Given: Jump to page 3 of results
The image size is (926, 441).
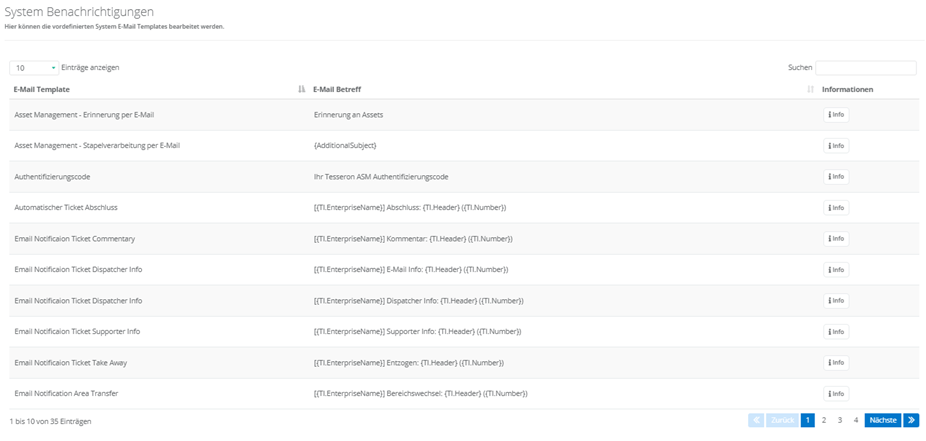Looking at the screenshot, I should pyautogui.click(x=840, y=421).
